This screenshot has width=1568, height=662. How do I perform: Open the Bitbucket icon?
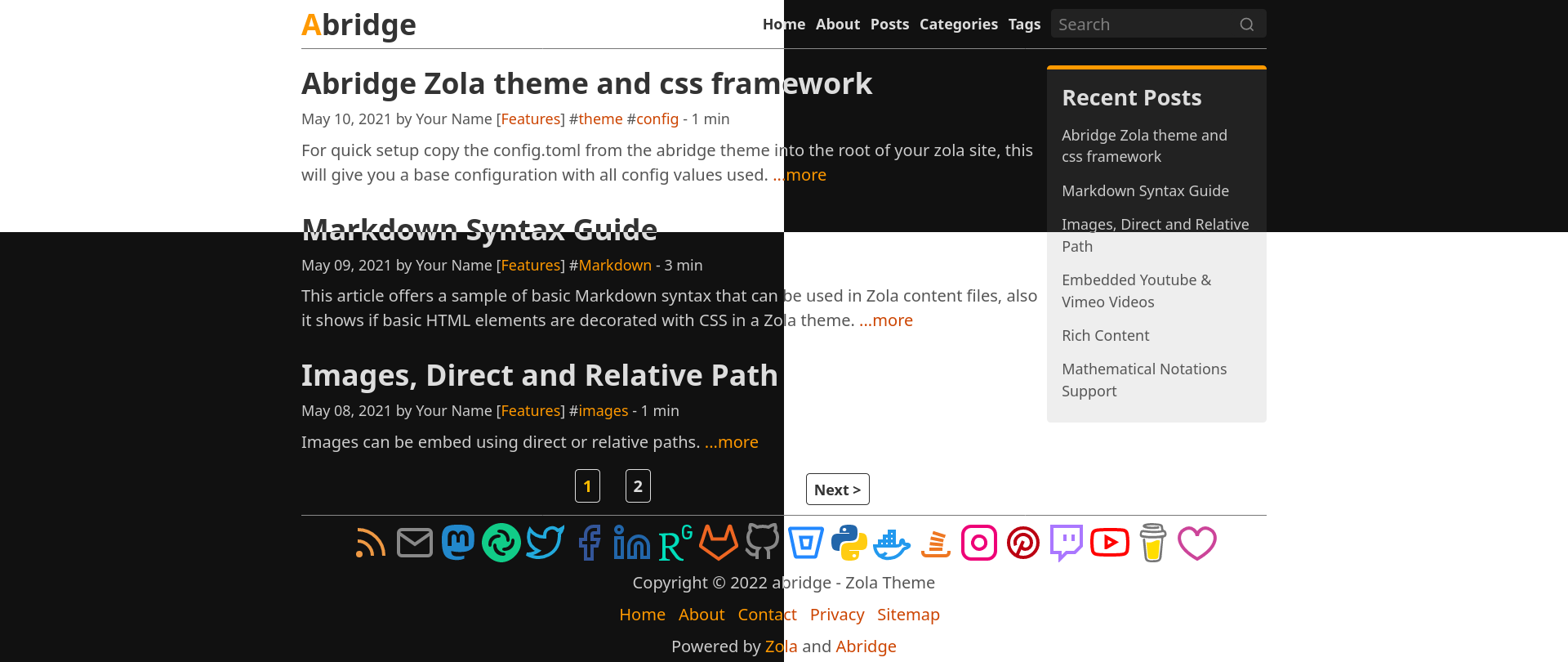806,543
